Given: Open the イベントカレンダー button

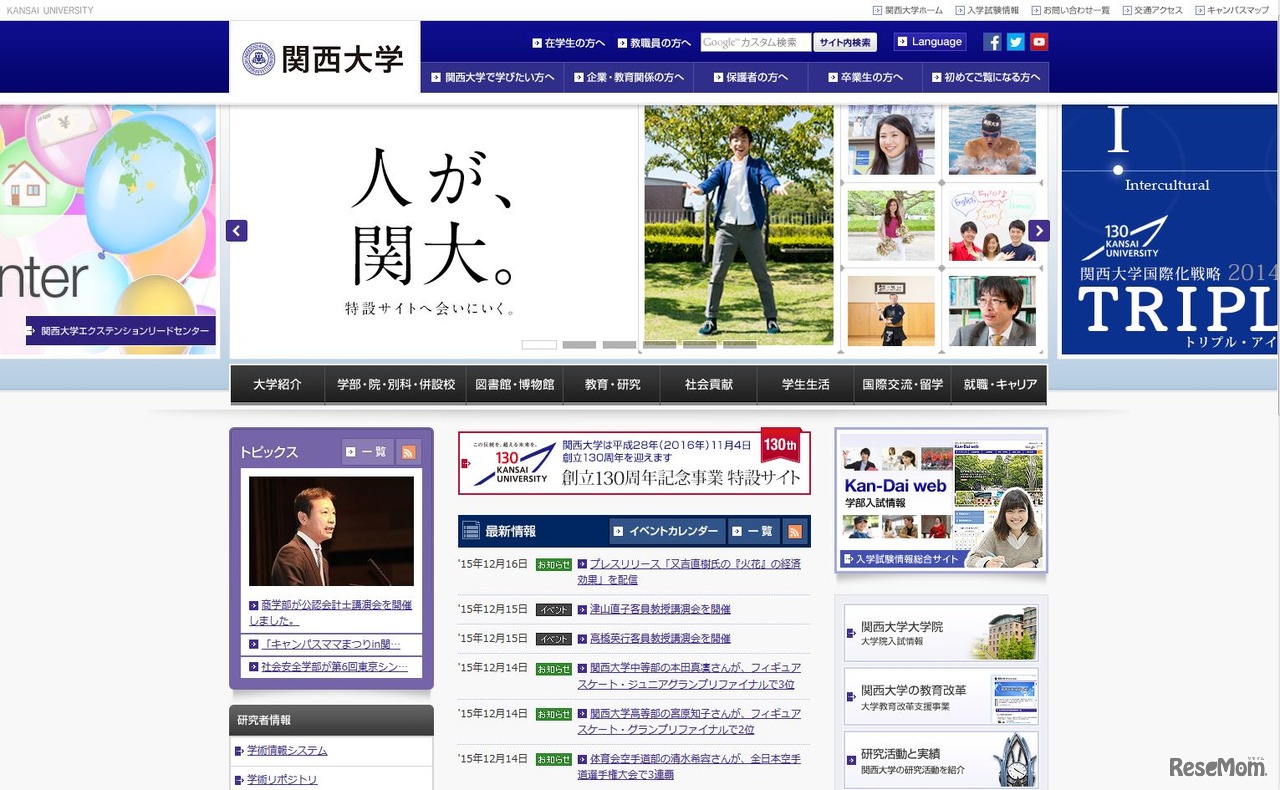Looking at the screenshot, I should pos(667,531).
